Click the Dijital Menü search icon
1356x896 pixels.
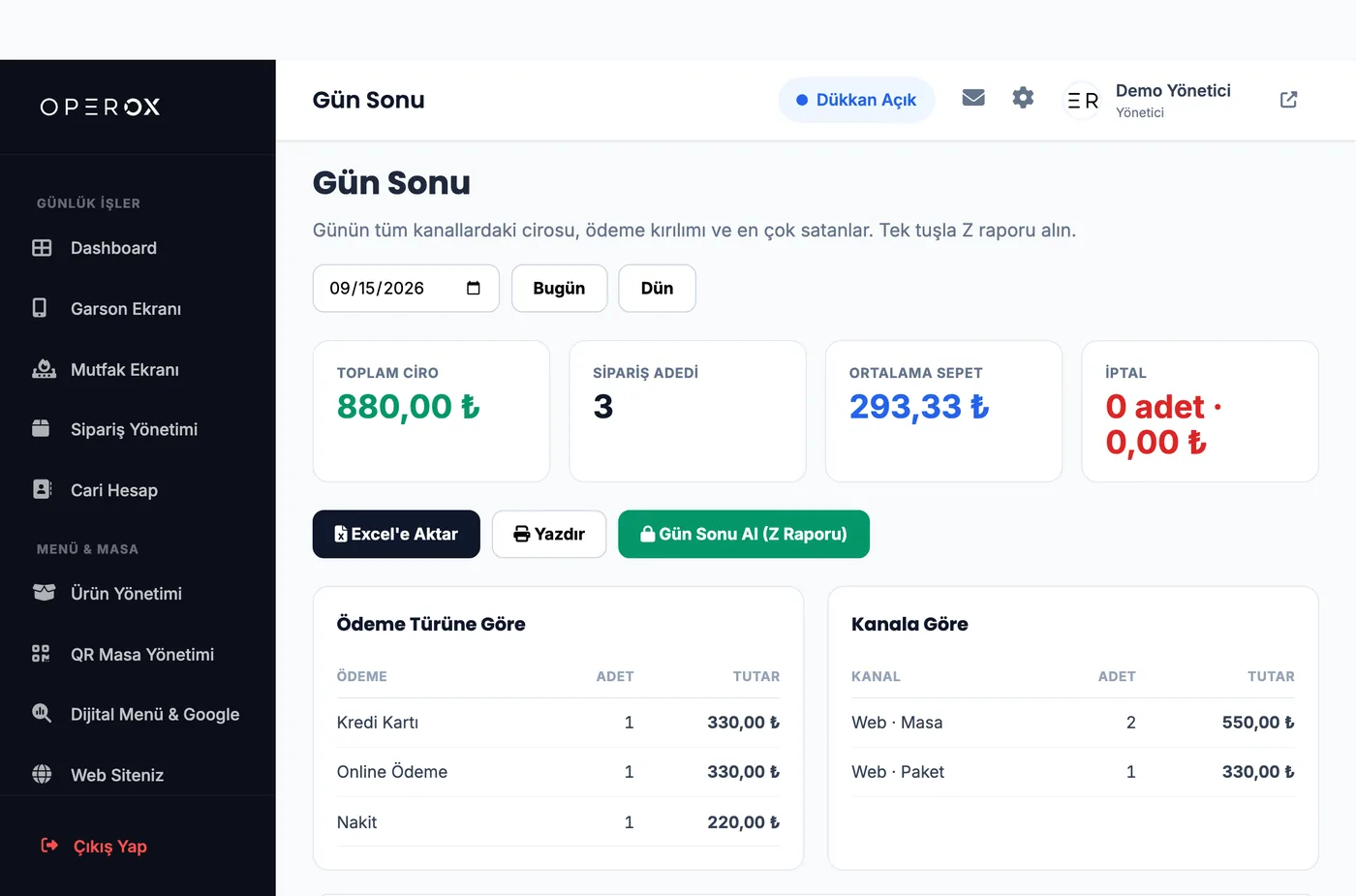(42, 713)
